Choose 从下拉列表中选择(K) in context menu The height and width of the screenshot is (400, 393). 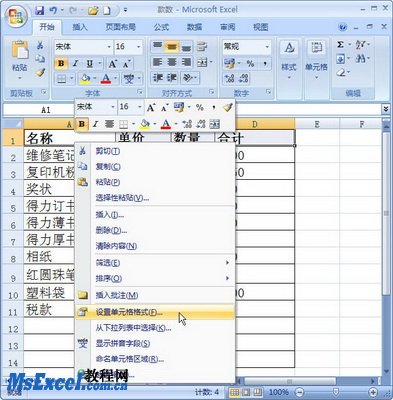point(155,328)
